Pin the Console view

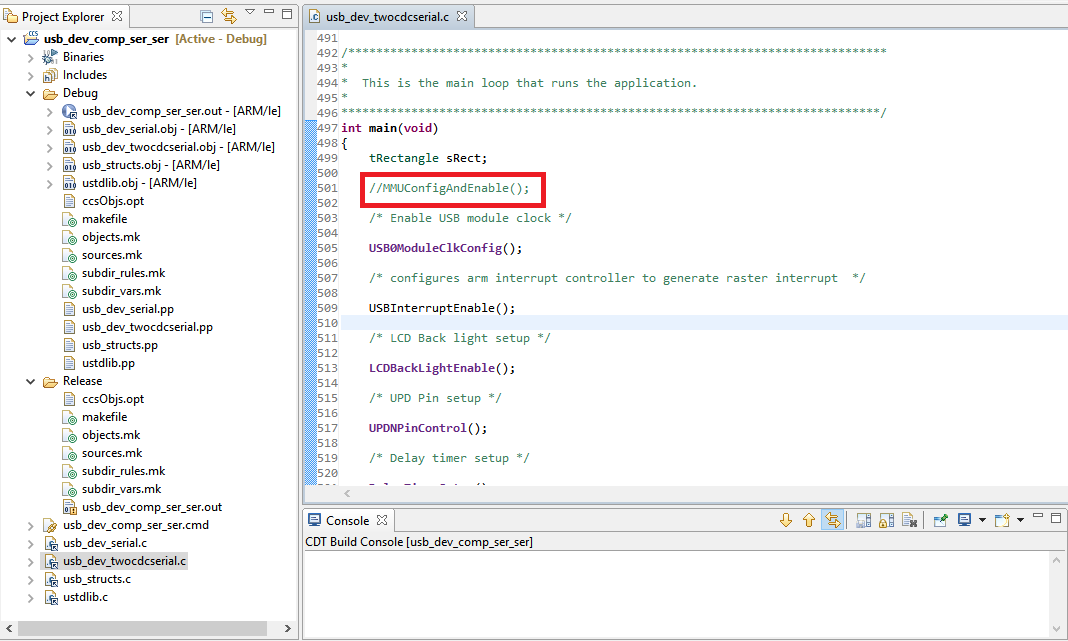tap(941, 521)
